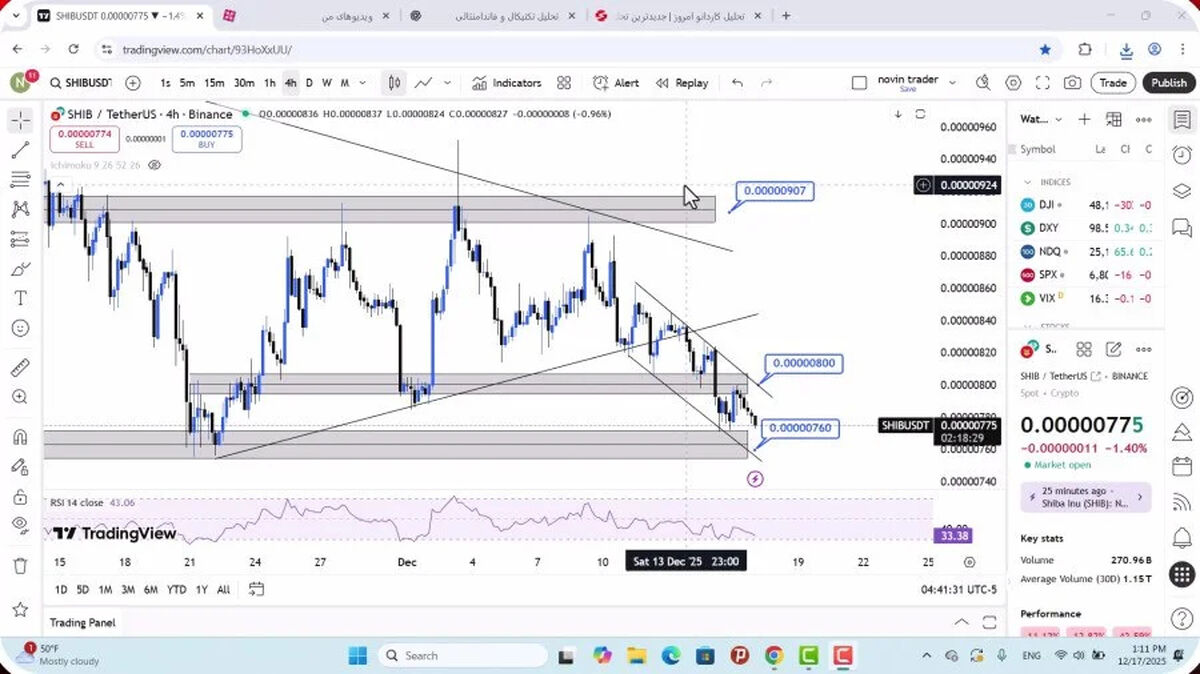Expand the novin trader layout dropdown
The width and height of the screenshot is (1200, 674).
pos(952,82)
